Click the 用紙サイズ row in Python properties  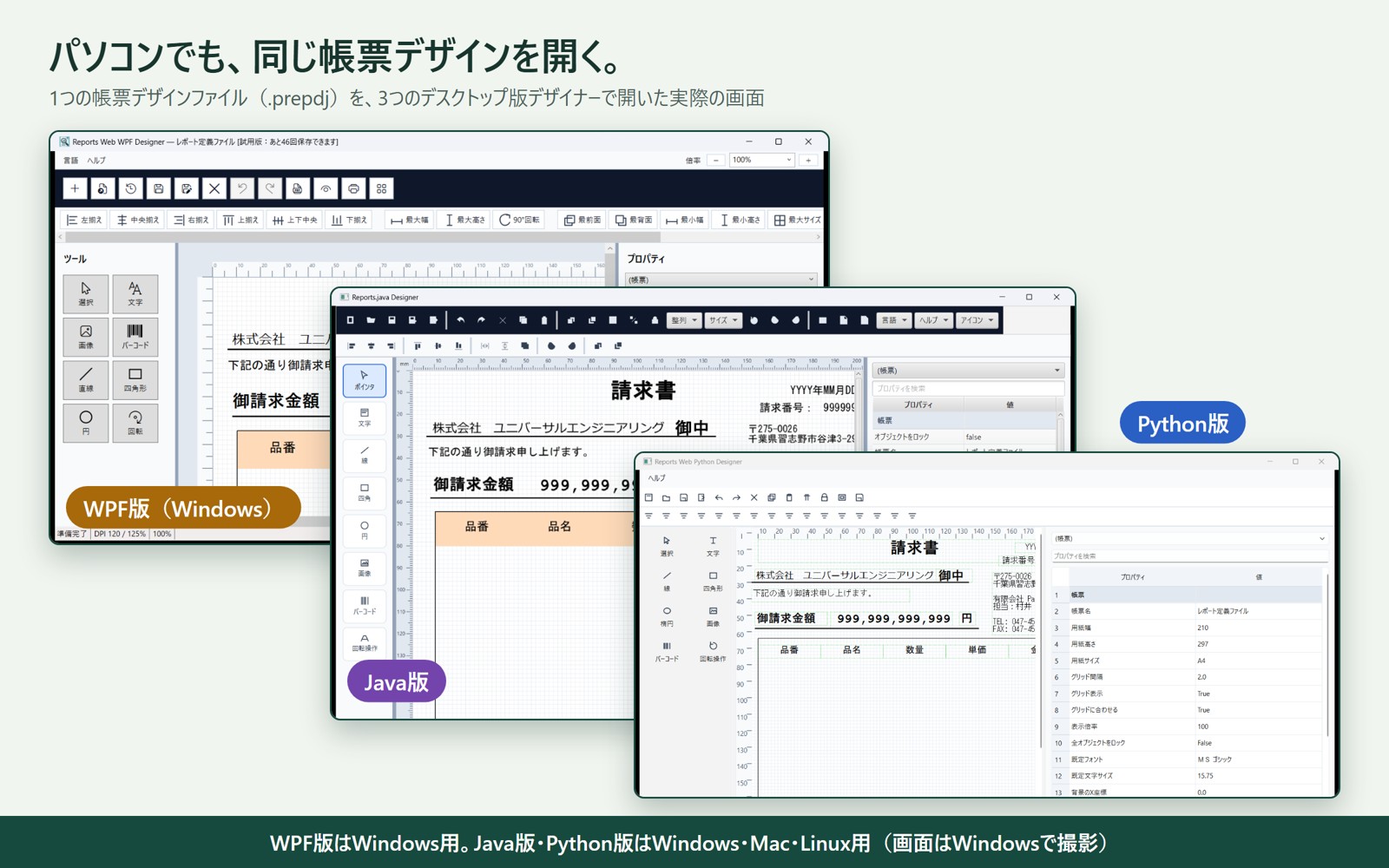click(1187, 661)
